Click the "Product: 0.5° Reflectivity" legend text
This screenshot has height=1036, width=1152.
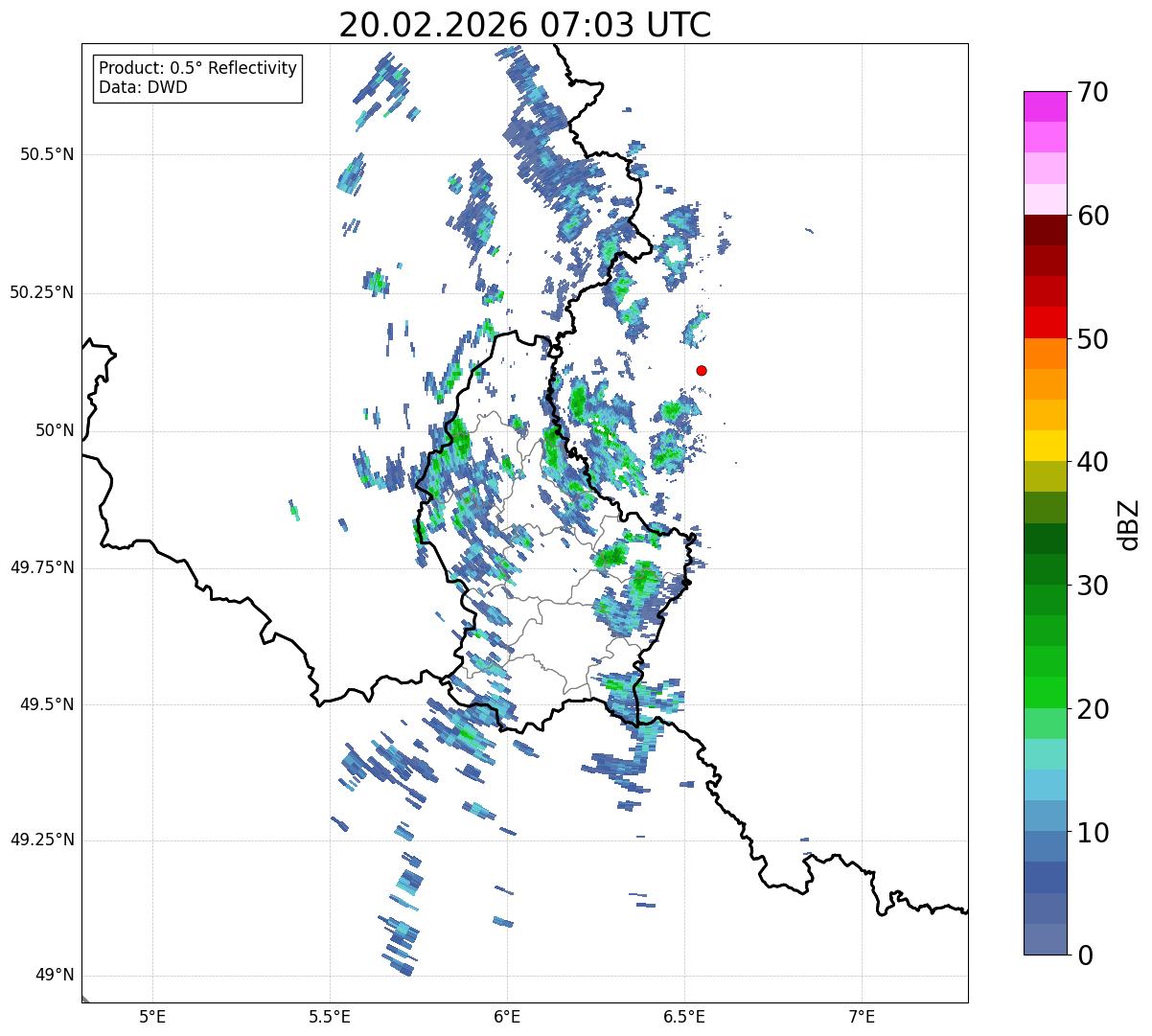tap(198, 69)
